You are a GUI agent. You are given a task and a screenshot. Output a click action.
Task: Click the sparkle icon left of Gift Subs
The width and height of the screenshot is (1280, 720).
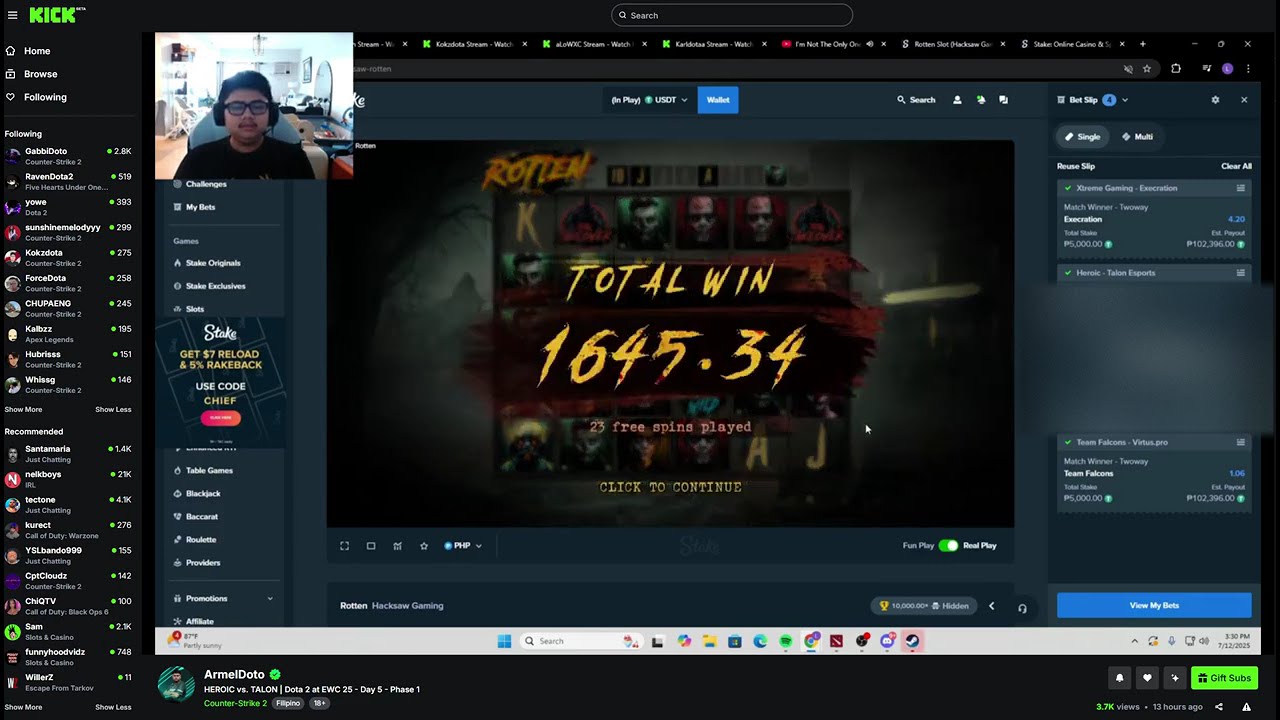(1175, 678)
